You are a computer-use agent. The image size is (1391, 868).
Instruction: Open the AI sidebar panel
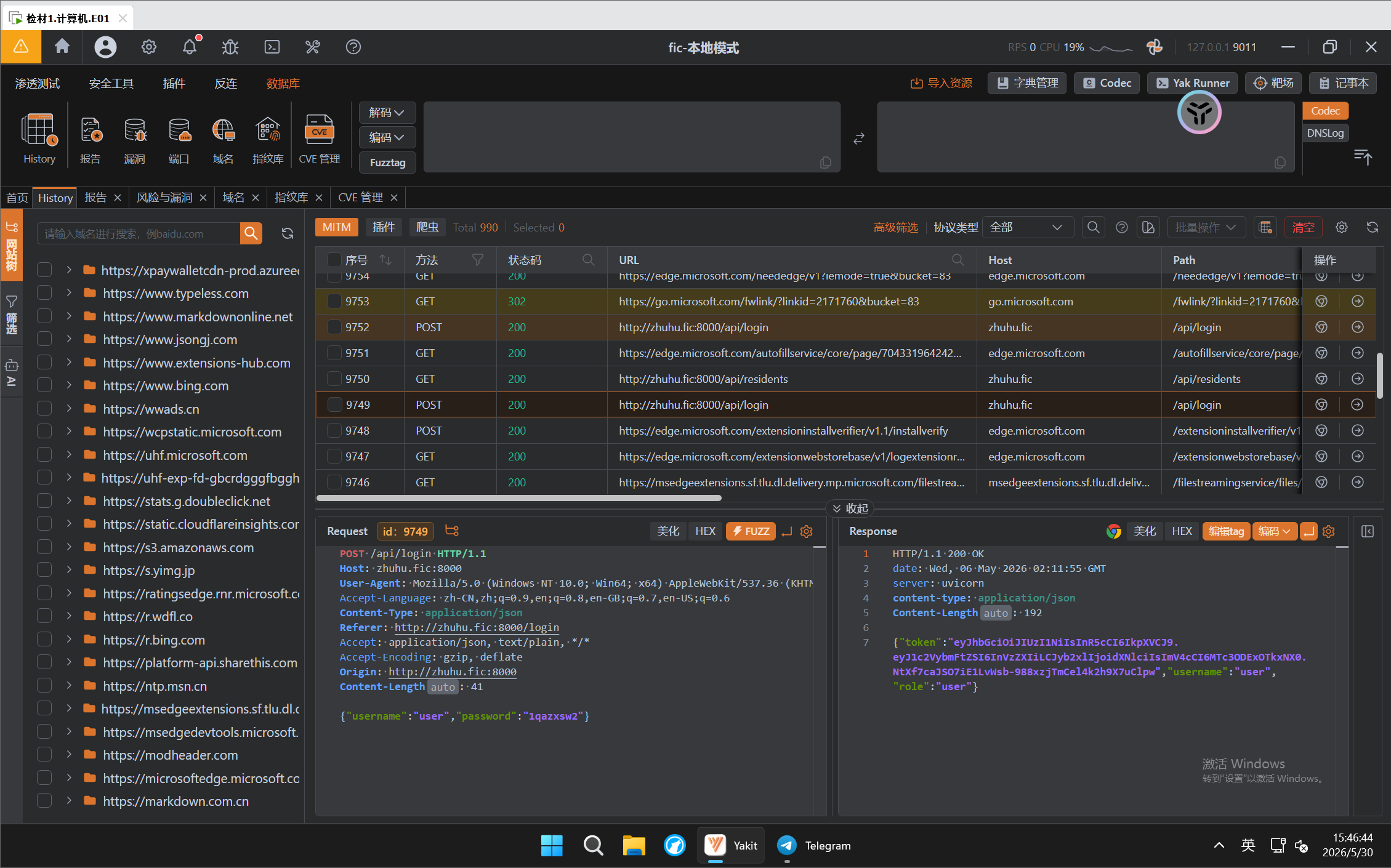click(x=12, y=372)
